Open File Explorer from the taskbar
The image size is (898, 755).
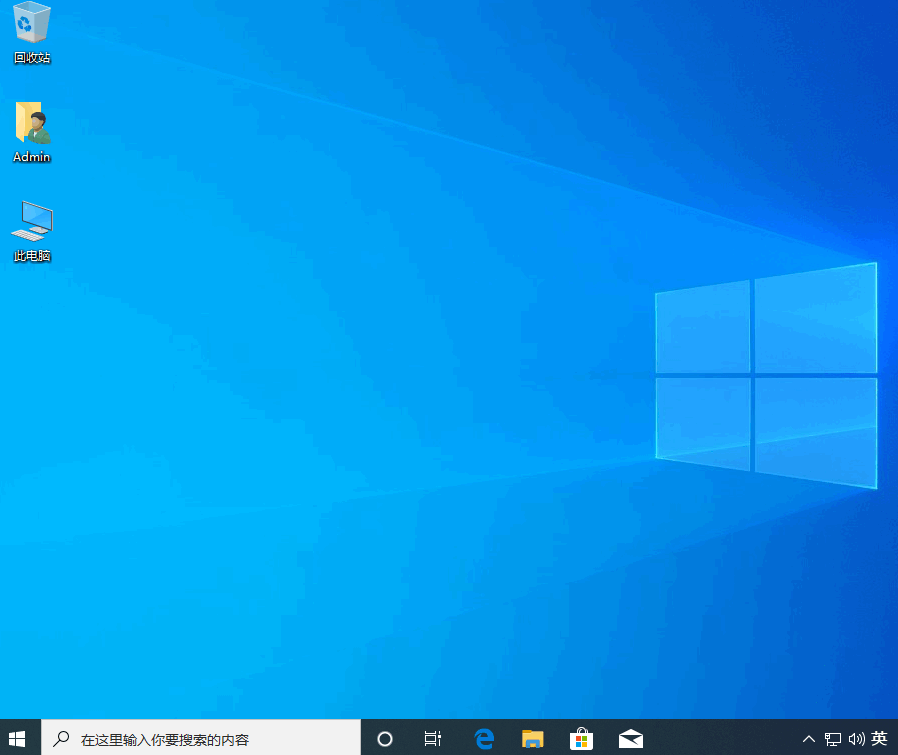[533, 739]
